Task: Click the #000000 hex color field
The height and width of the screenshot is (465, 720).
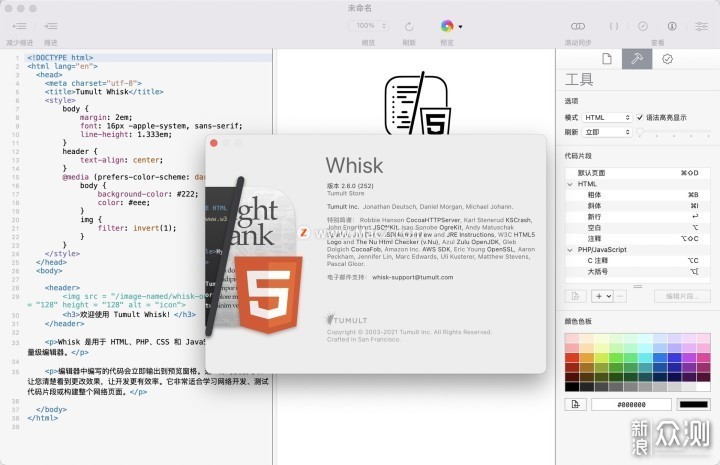Action: tap(631, 404)
